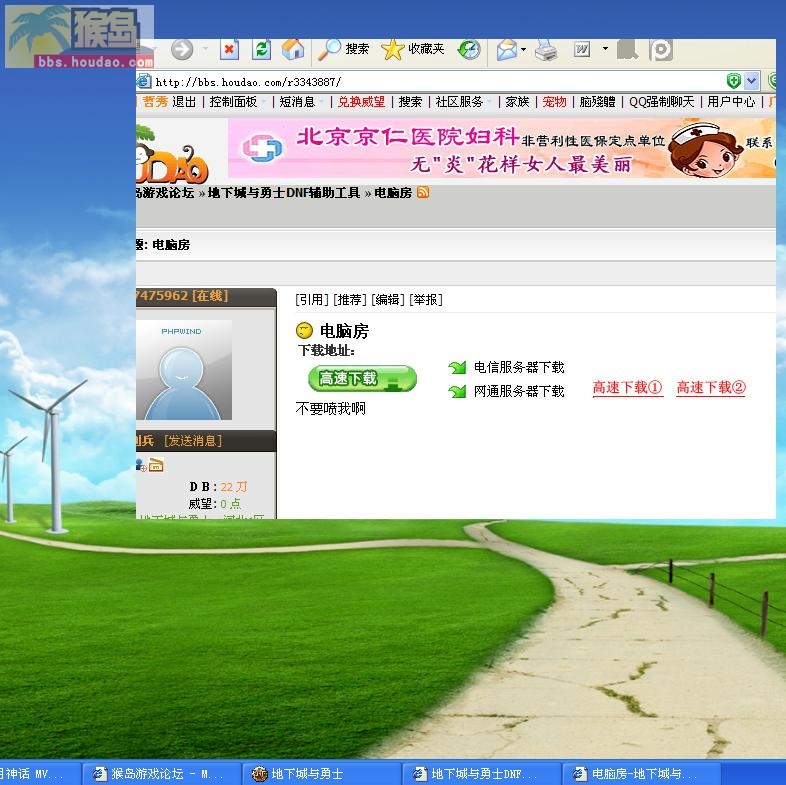Click the Print printer icon
The image size is (786, 785).
point(546,50)
